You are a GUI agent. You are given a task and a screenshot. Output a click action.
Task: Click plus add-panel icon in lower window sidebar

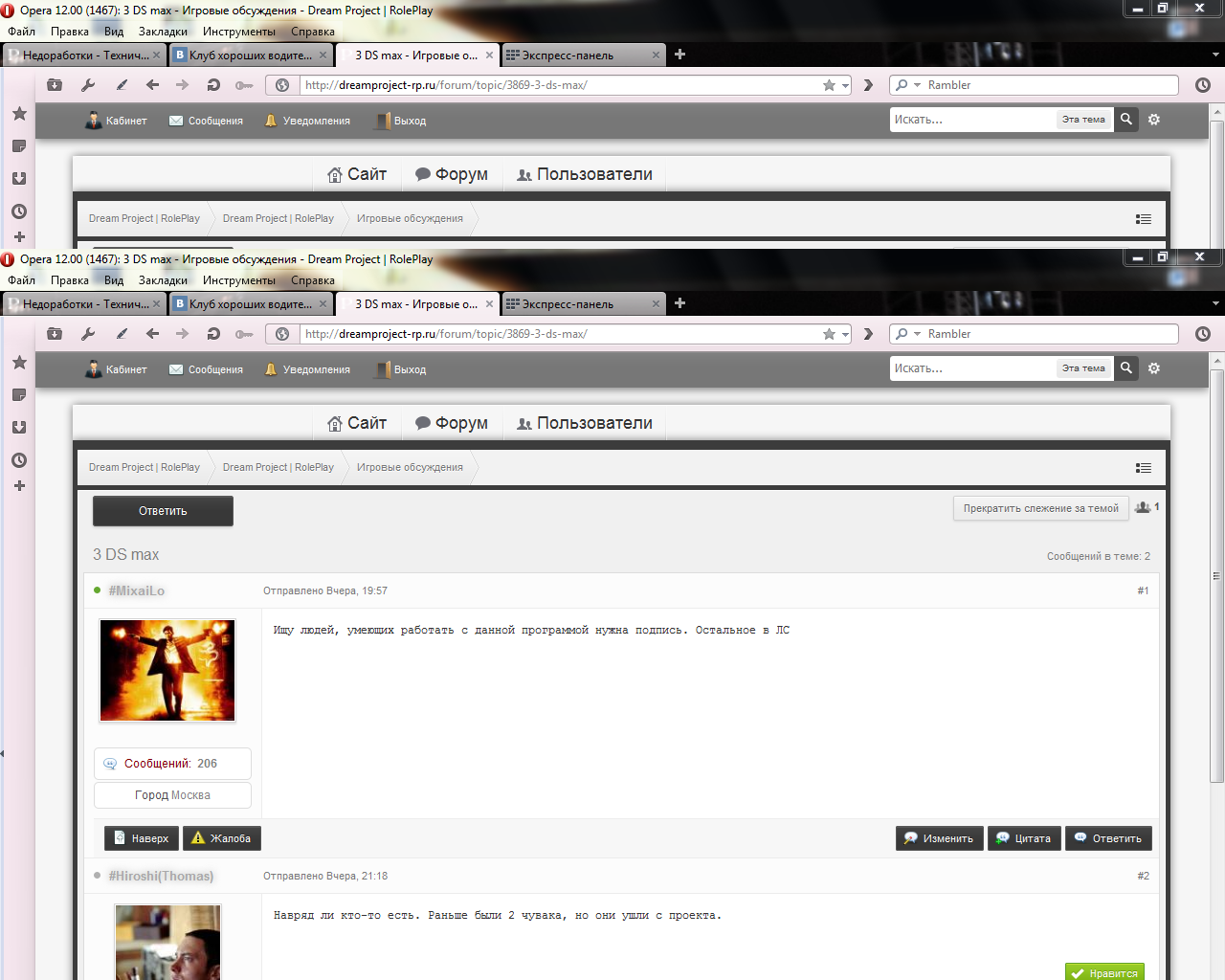[19, 486]
